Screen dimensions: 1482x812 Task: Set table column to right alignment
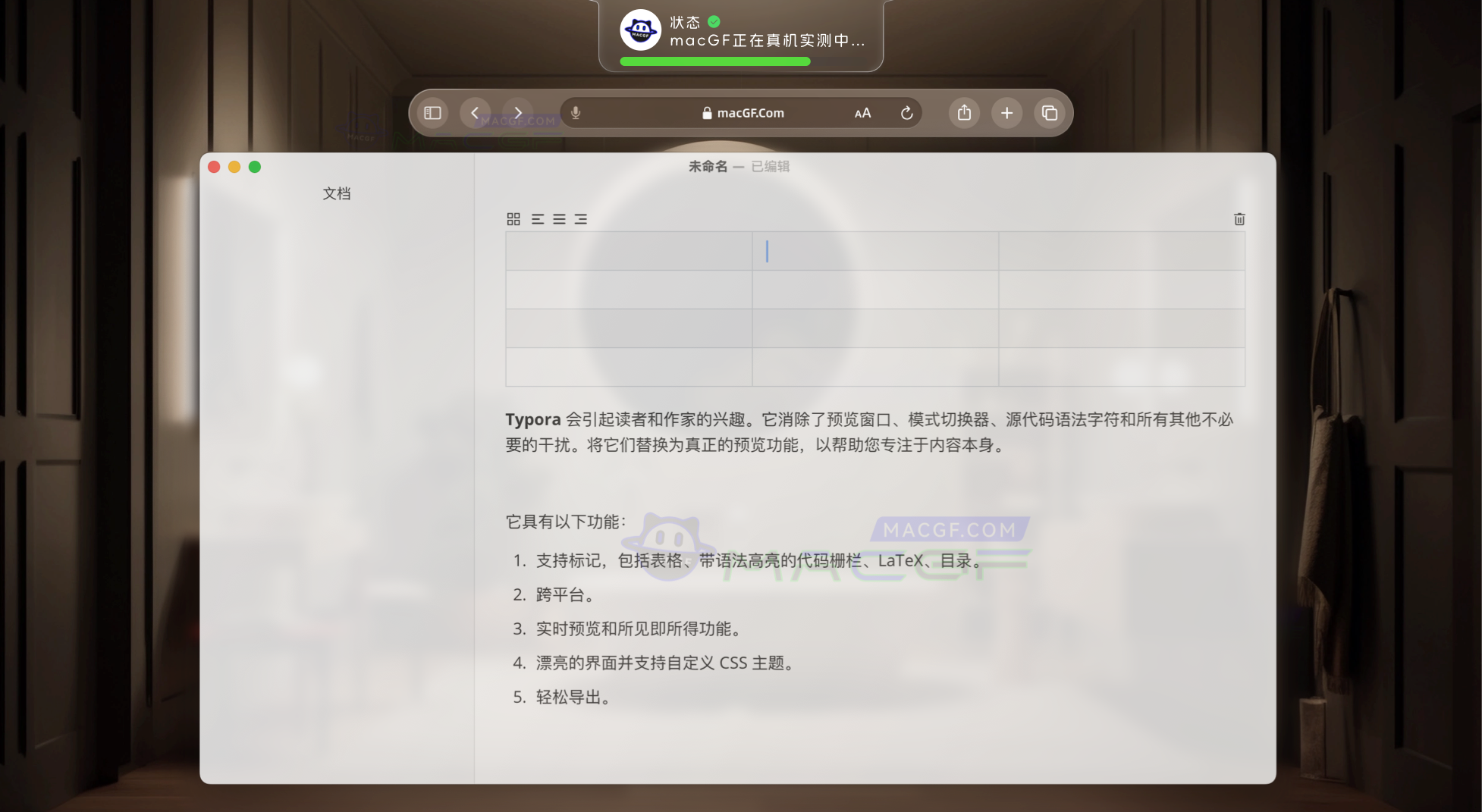pos(582,219)
